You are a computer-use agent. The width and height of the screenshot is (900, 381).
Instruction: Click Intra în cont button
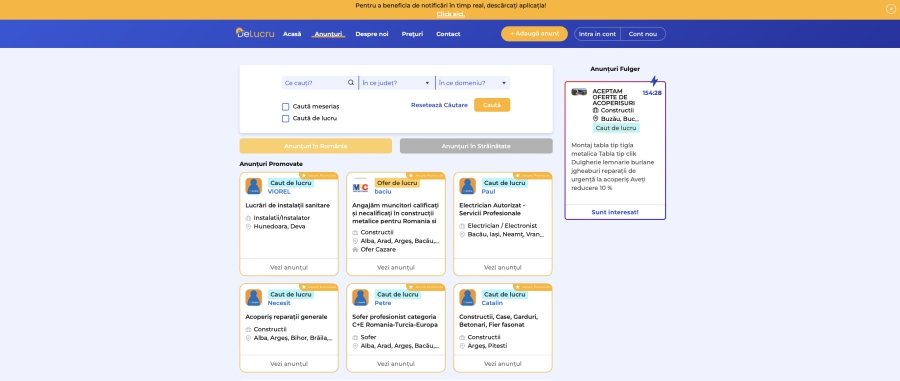598,34
